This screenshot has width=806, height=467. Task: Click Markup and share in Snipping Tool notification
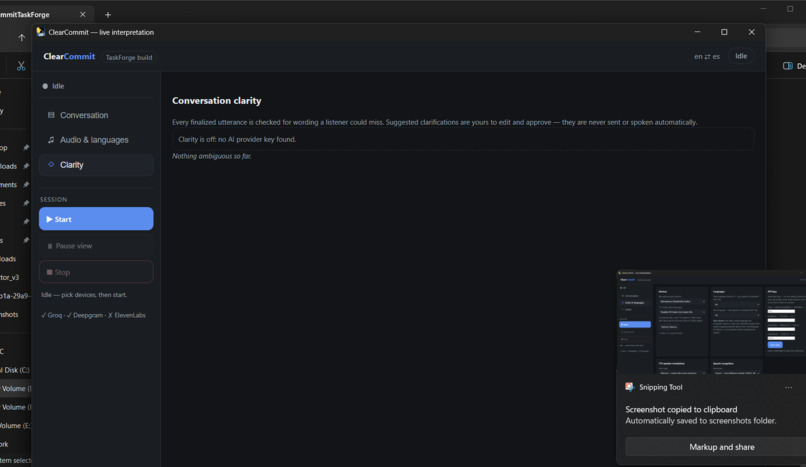[722, 447]
